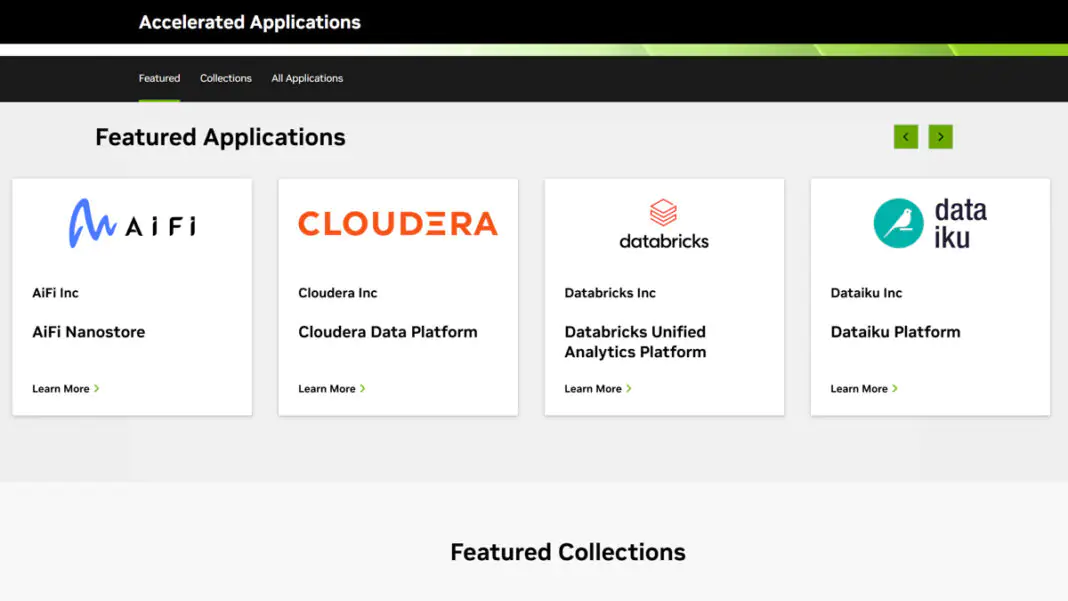Screen dimensions: 1068x601
Task: Go to previous featured applications slide
Action: pyautogui.click(x=906, y=137)
